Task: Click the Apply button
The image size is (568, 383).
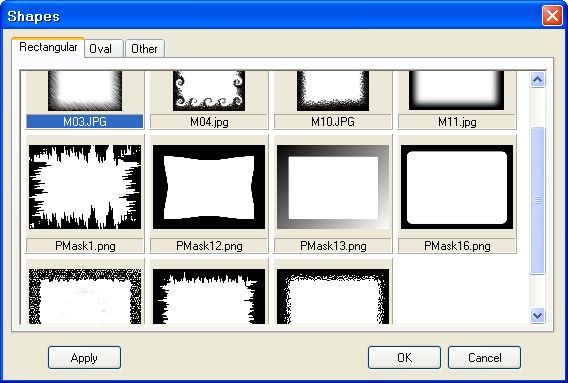Action: click(84, 358)
